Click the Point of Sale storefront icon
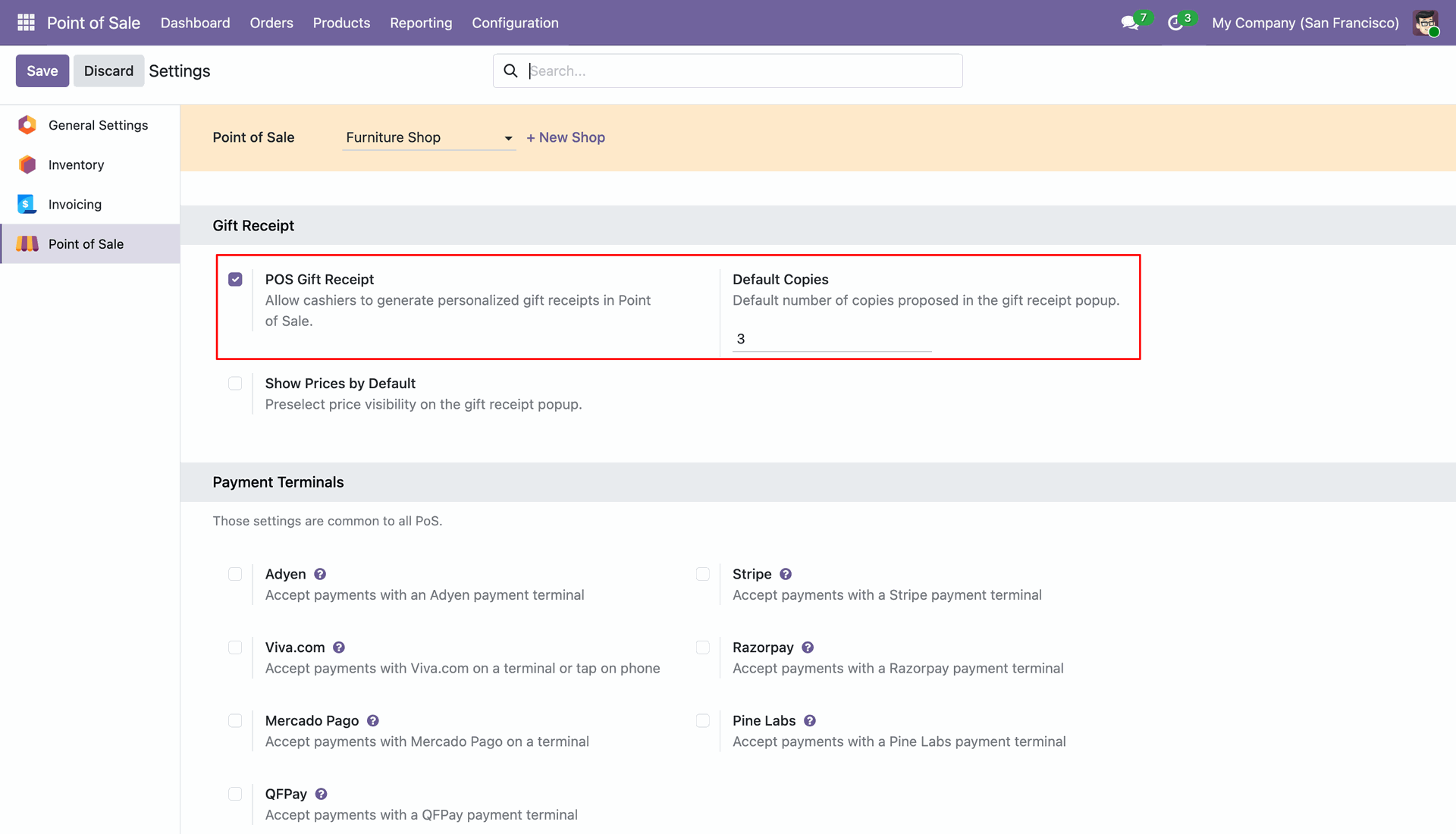This screenshot has width=1456, height=834. (x=27, y=243)
